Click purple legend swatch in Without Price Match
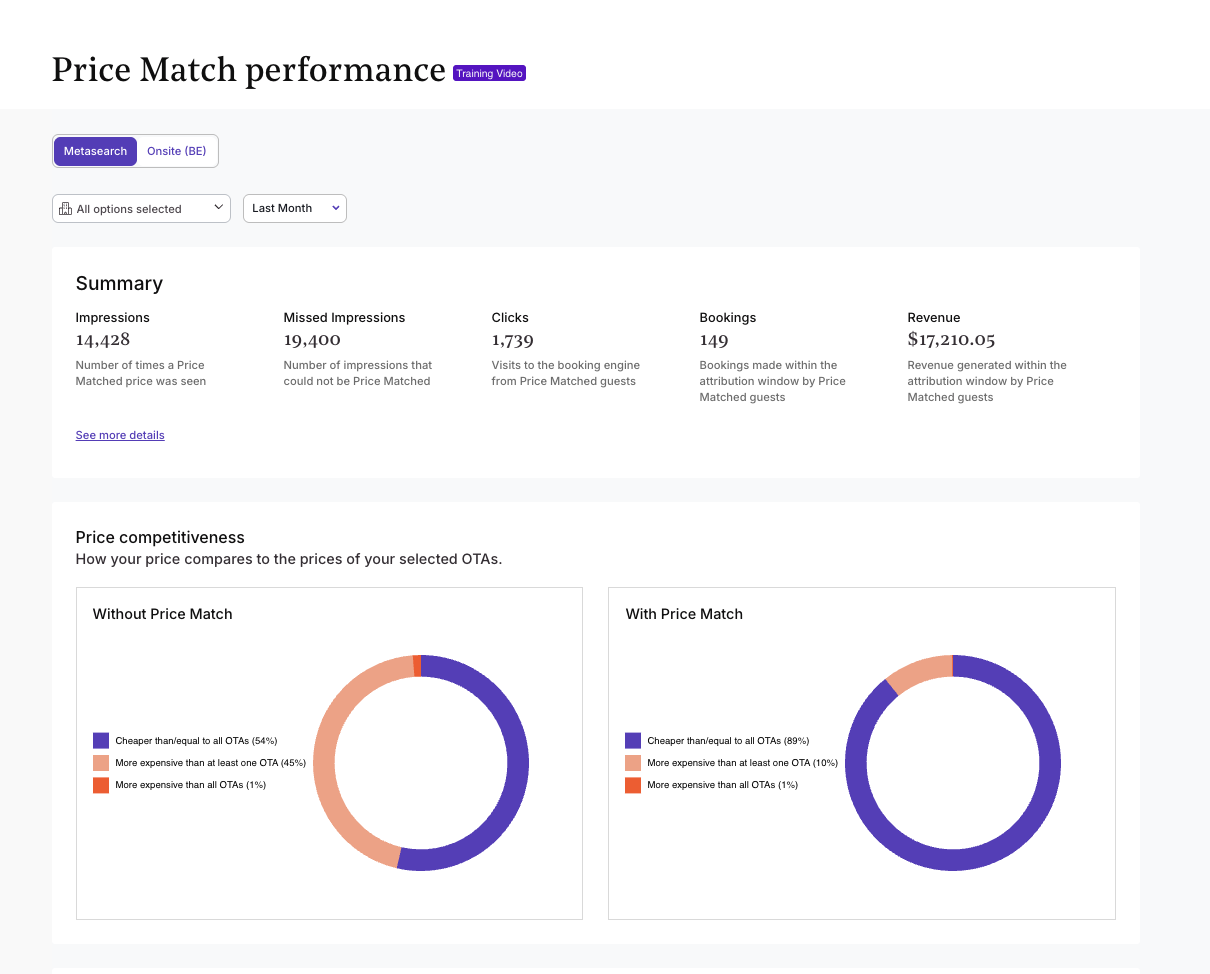The image size is (1210, 974). click(101, 741)
